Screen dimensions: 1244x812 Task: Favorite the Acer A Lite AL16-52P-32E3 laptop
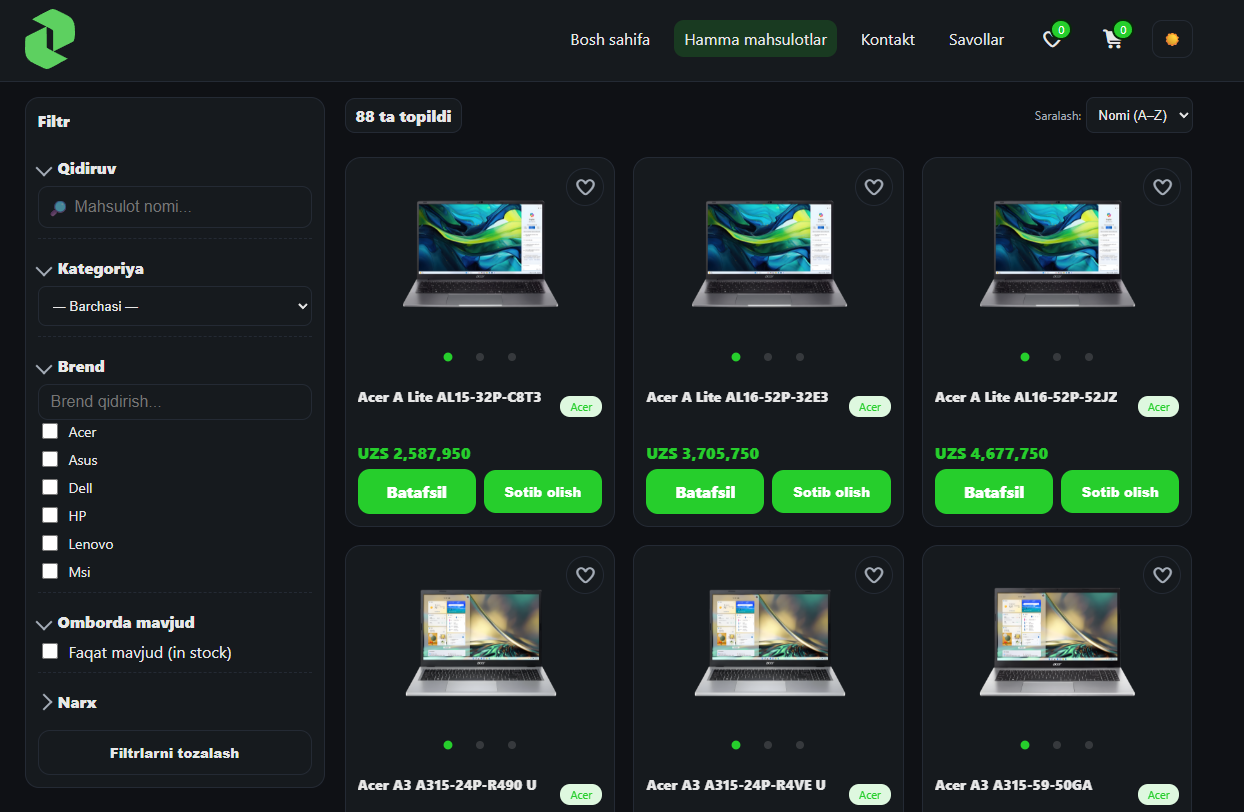pos(874,187)
